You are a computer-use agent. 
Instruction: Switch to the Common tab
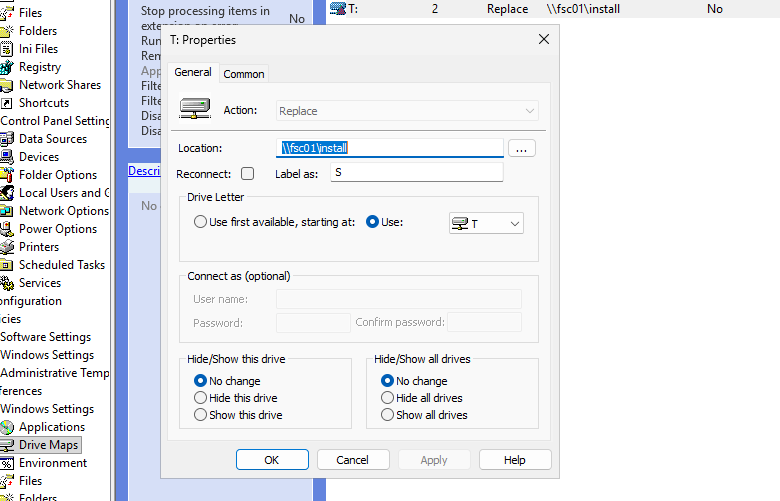click(244, 74)
